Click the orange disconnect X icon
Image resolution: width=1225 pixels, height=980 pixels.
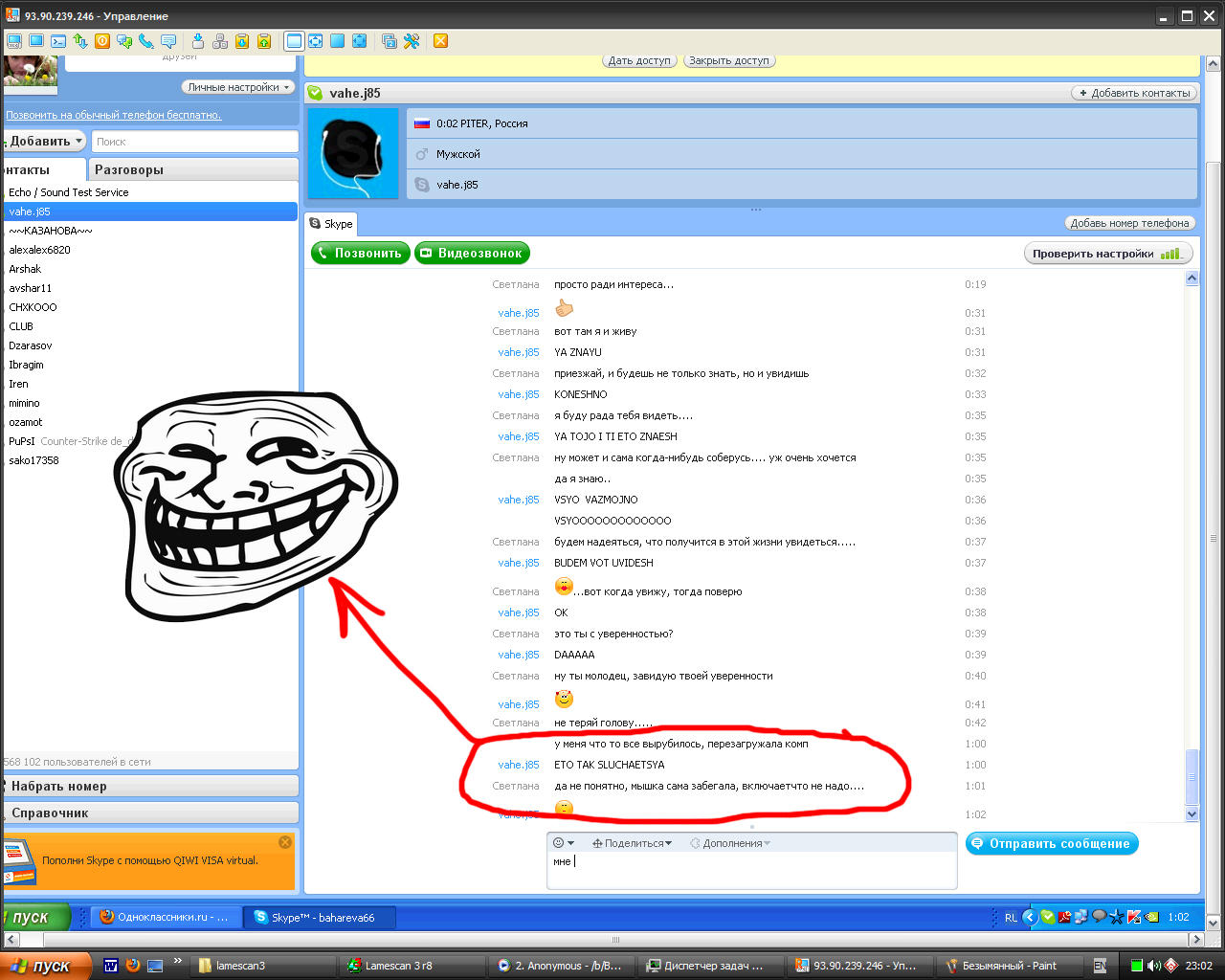(441, 41)
